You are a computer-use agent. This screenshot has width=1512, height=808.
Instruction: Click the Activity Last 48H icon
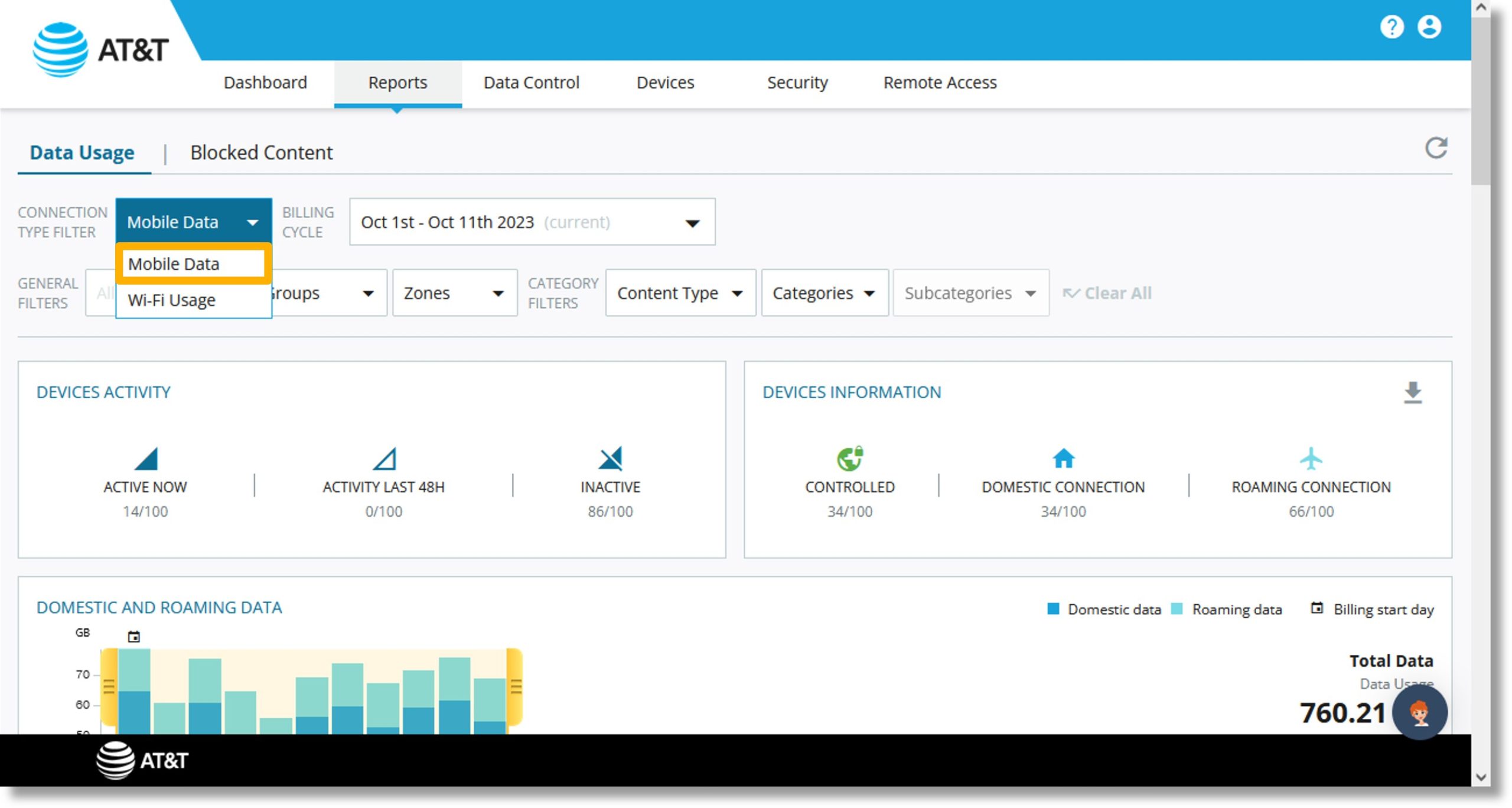coord(384,459)
